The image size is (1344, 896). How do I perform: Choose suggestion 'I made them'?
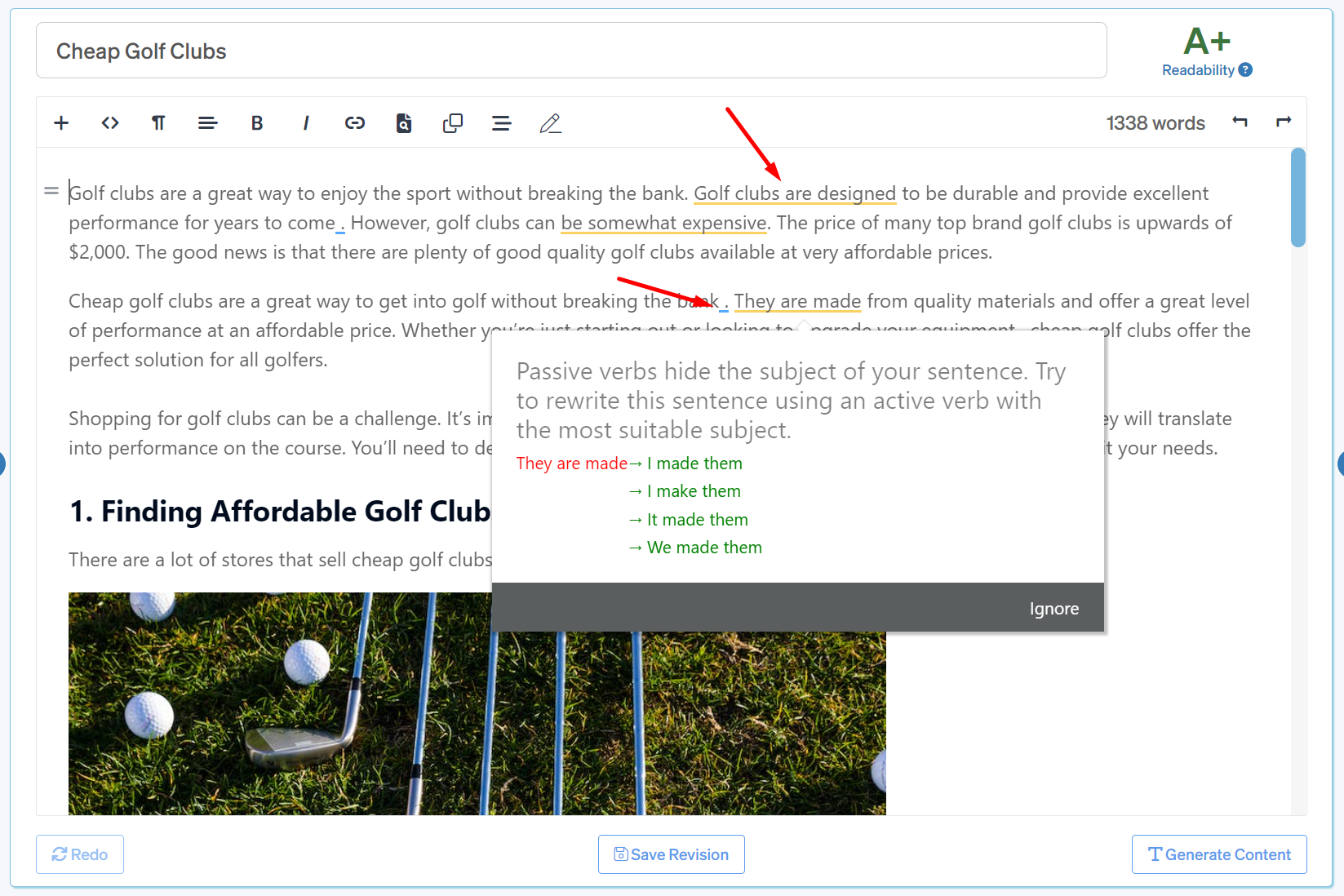[694, 464]
